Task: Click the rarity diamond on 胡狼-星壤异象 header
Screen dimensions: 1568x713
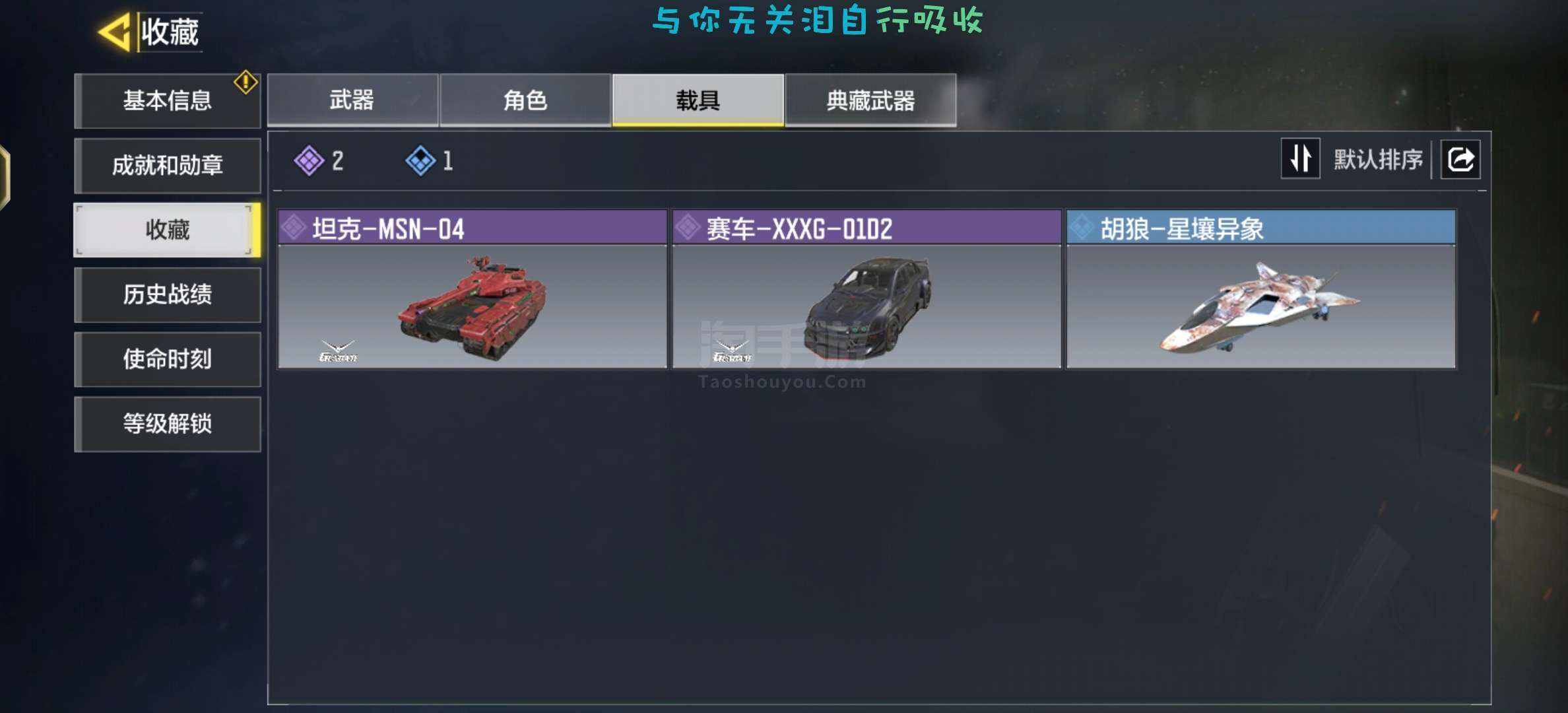Action: click(x=1082, y=228)
